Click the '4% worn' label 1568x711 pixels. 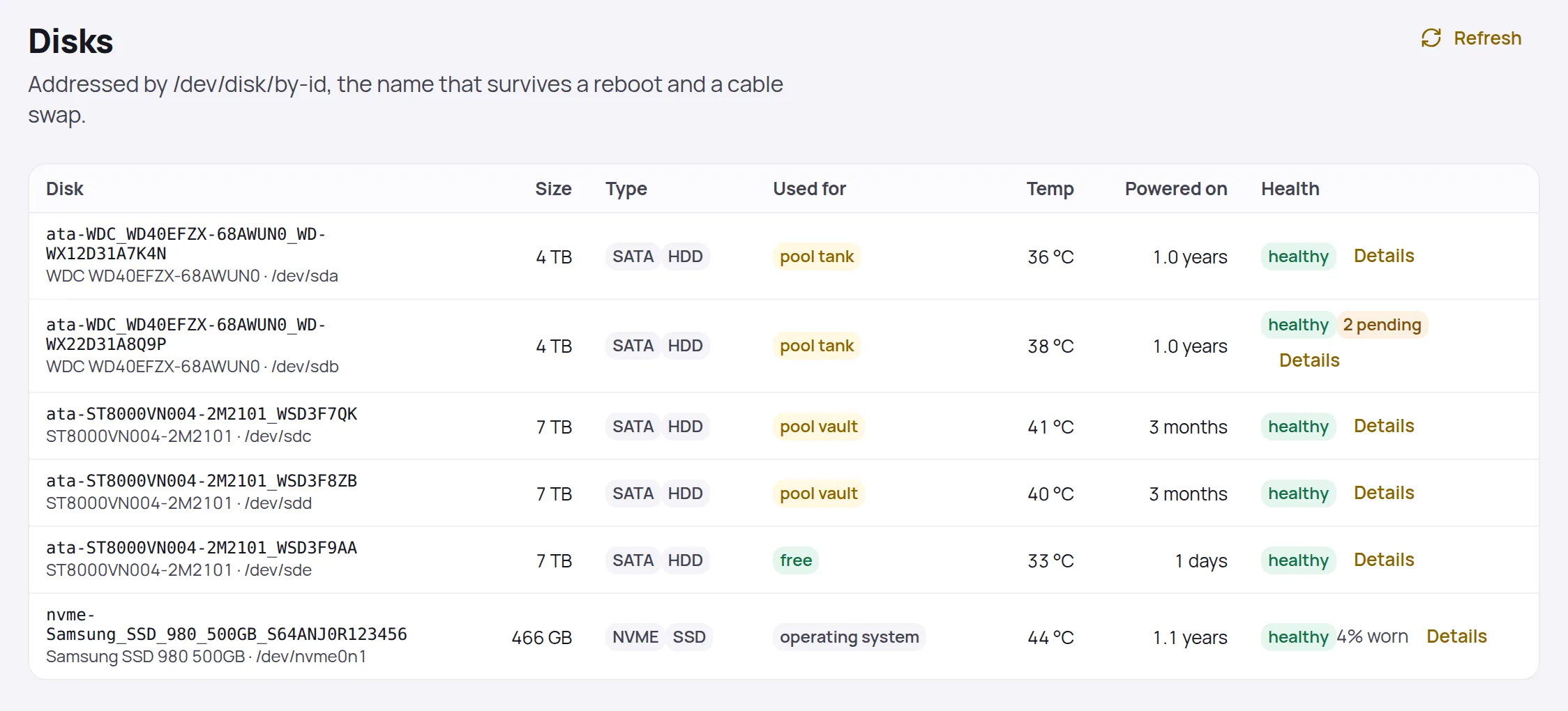1372,636
